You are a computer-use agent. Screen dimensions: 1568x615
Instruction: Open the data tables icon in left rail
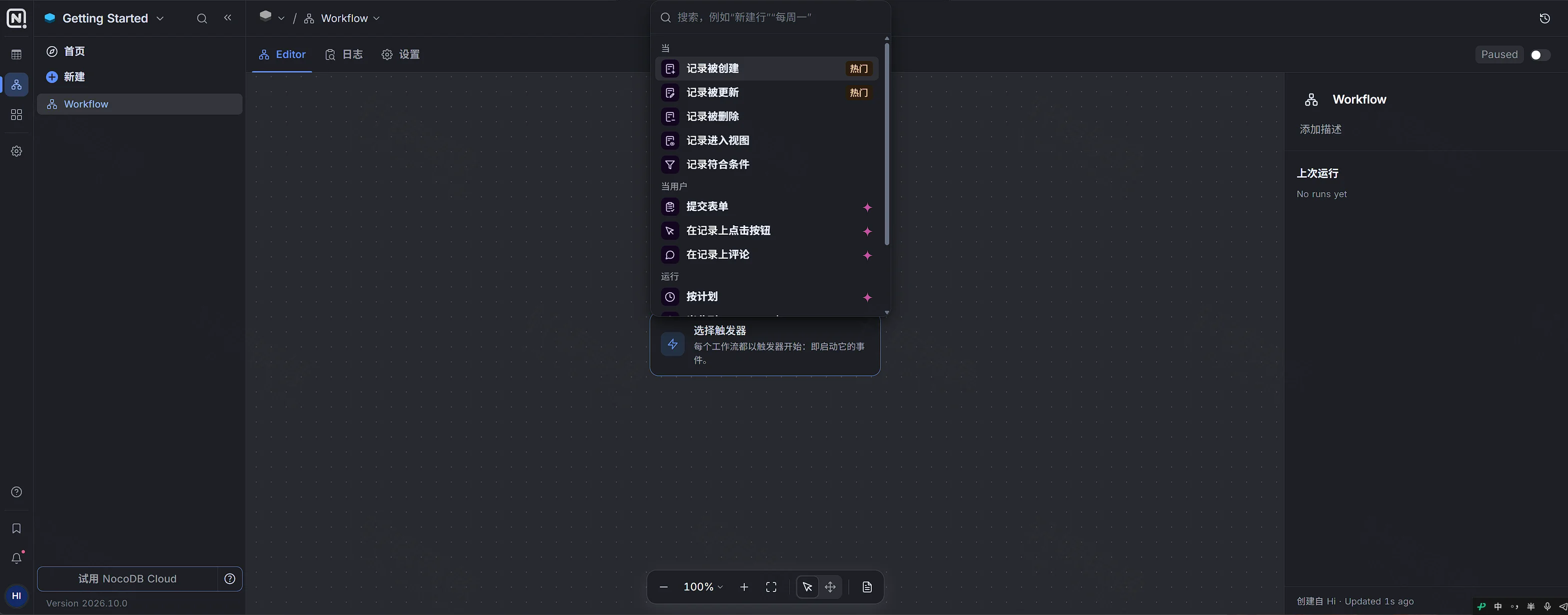(17, 55)
